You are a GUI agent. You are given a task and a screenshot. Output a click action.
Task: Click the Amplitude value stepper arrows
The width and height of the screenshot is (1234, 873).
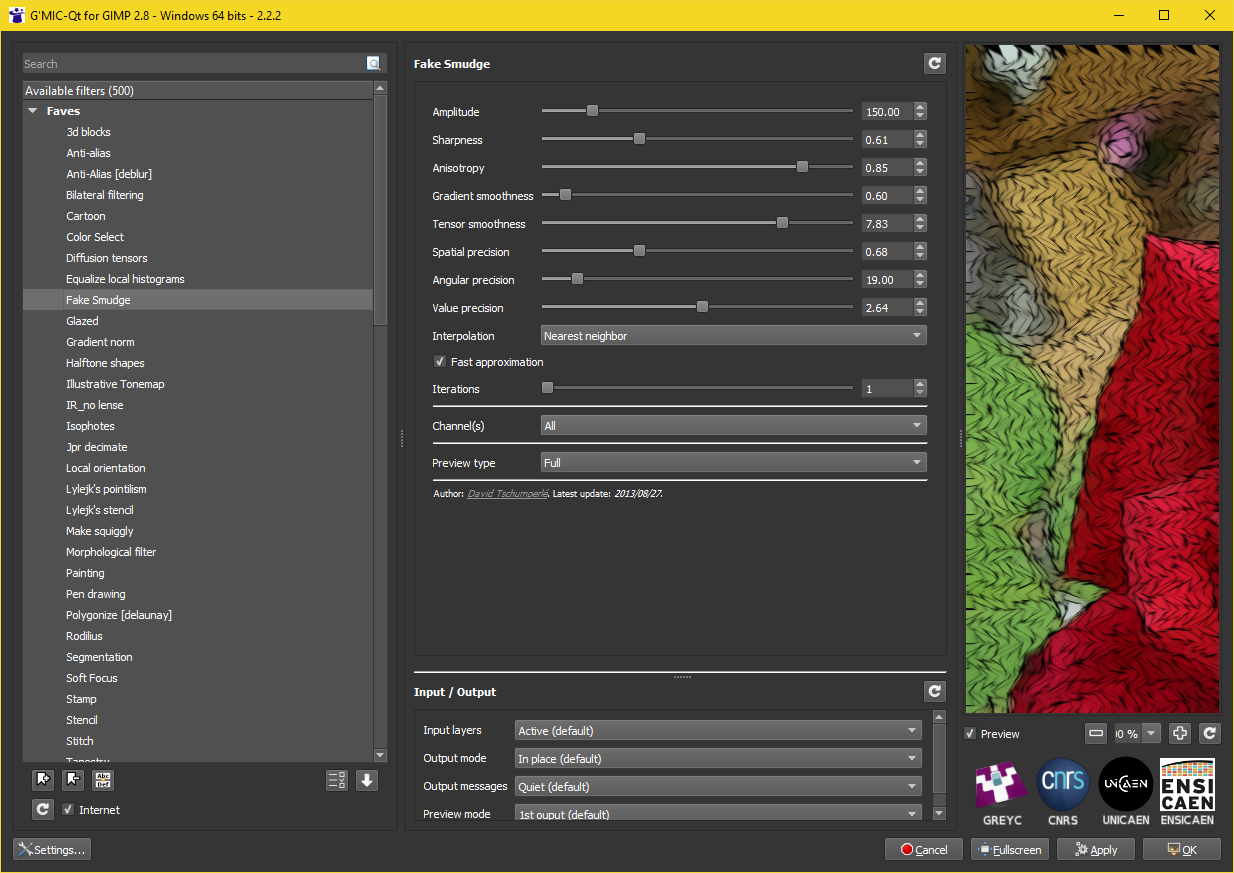pos(920,112)
